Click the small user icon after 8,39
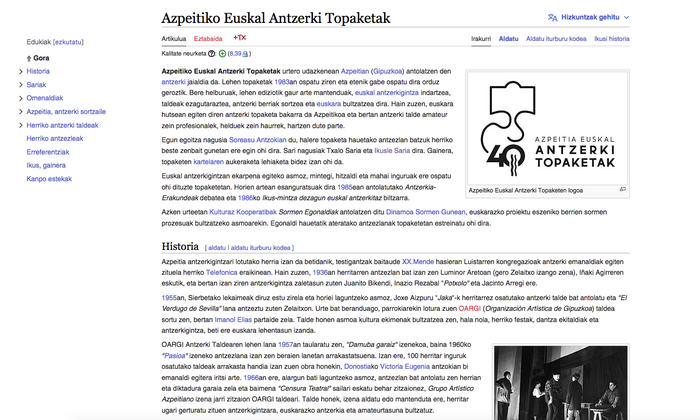 pos(245,54)
